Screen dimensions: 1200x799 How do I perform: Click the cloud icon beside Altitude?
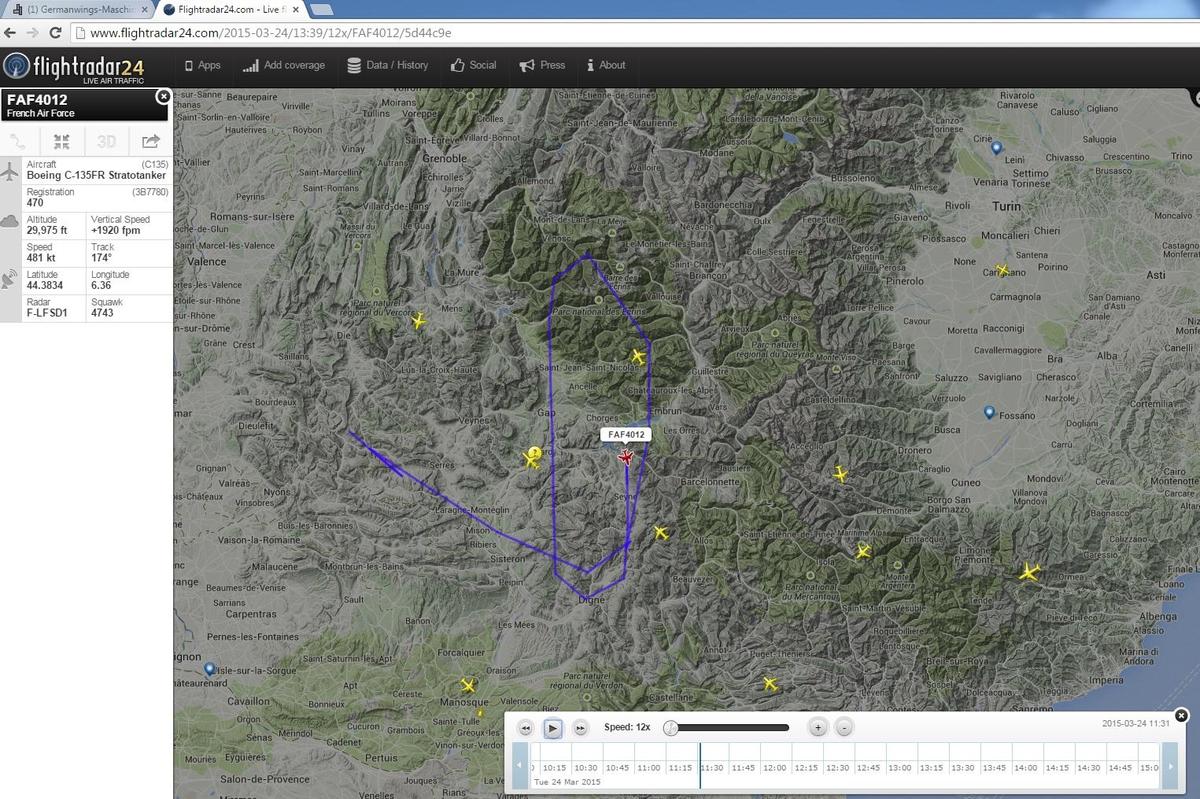tap(10, 222)
